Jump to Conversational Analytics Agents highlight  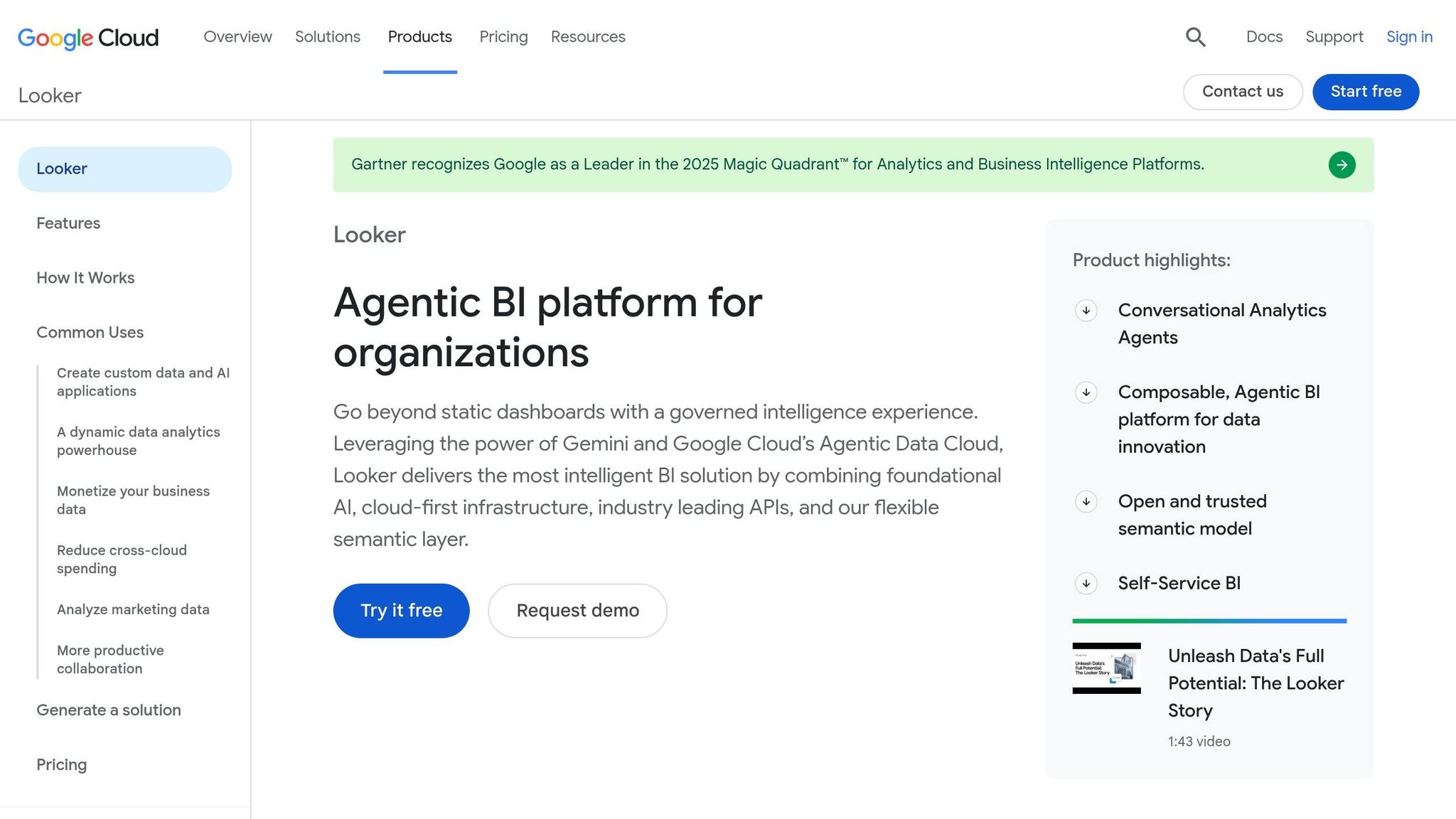(1222, 324)
